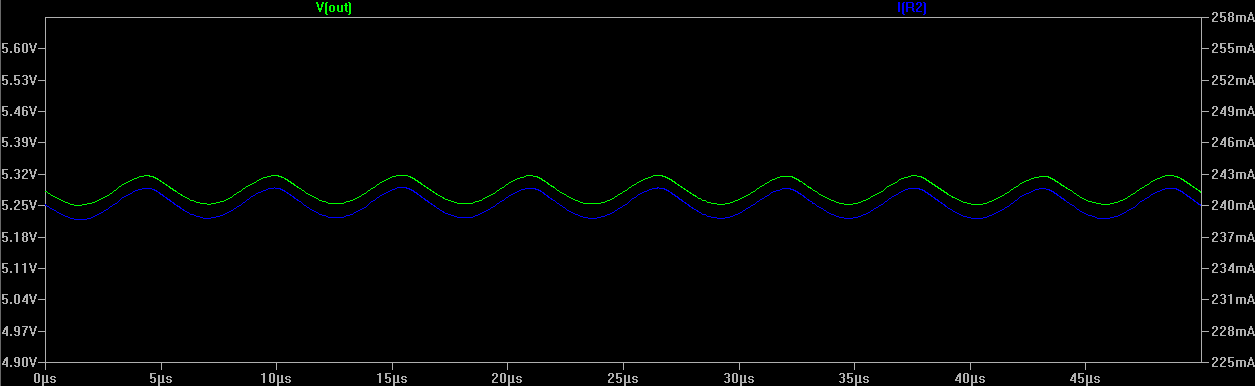Click the 237mA right axis tick label
Screen dimensions: 1255x386
coord(1232,237)
